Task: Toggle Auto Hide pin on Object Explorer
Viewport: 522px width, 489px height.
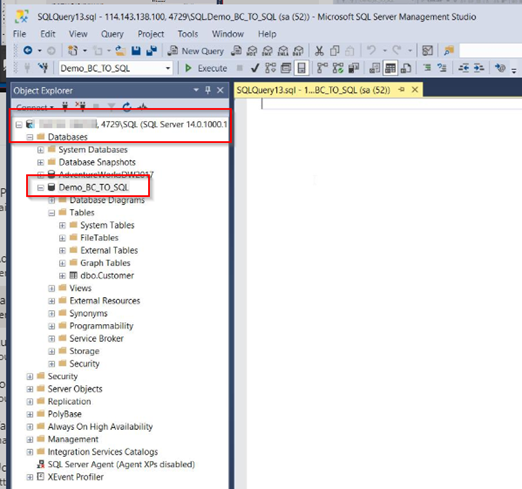Action: pos(208,90)
